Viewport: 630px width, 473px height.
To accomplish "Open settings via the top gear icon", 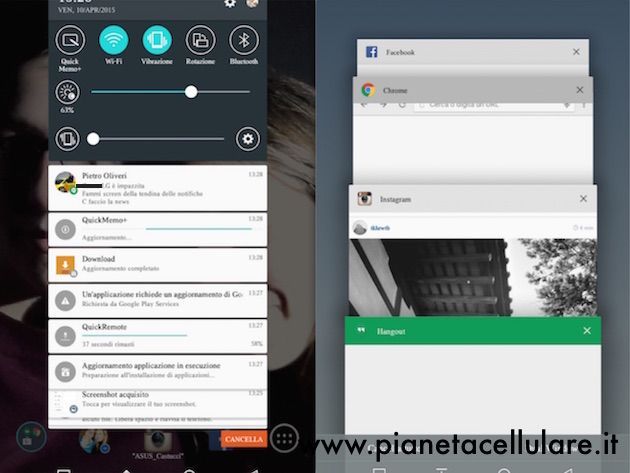I will [230, 3].
